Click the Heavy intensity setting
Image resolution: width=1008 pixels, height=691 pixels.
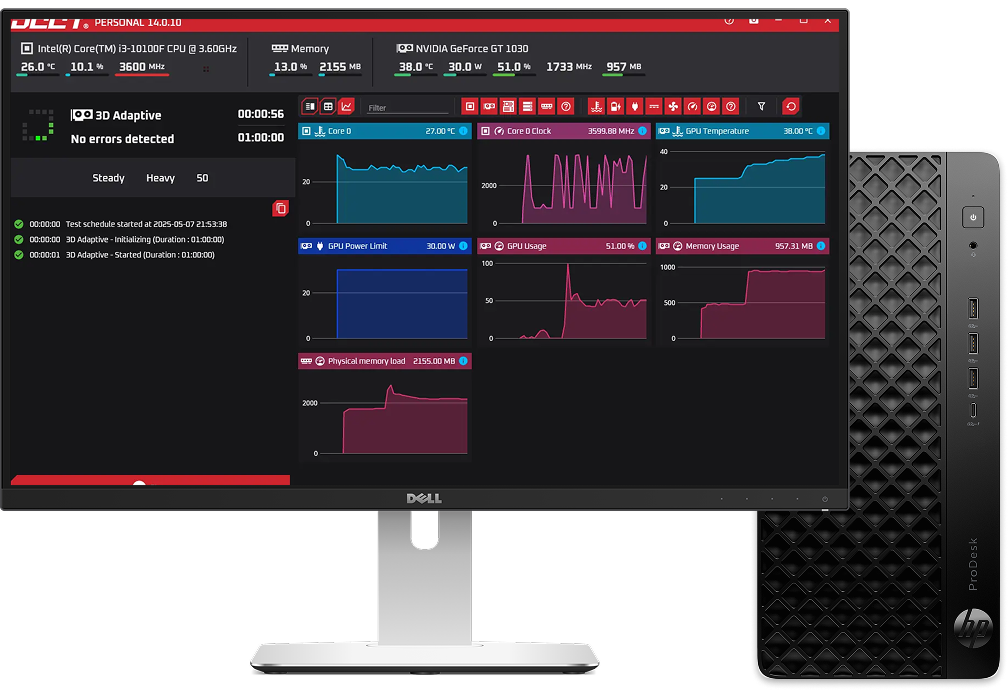pyautogui.click(x=160, y=178)
